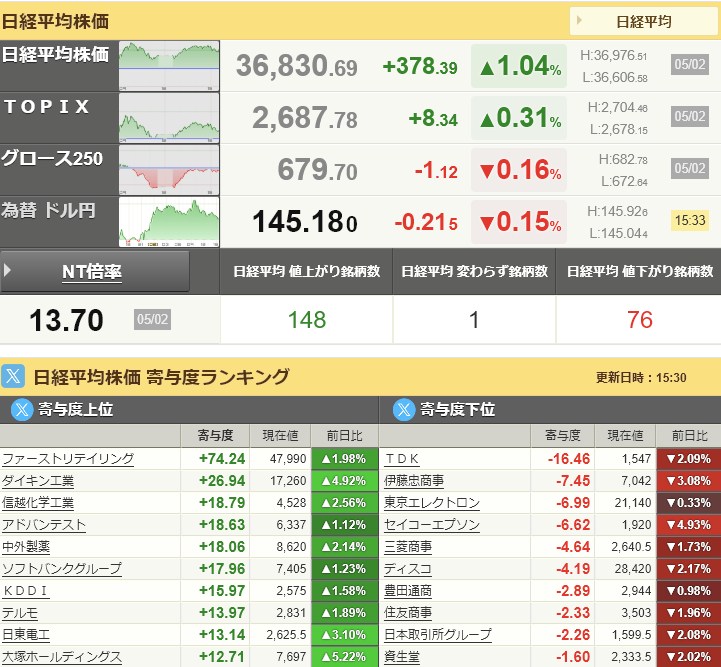Open the ファーストリテイリング stock link

(68, 459)
